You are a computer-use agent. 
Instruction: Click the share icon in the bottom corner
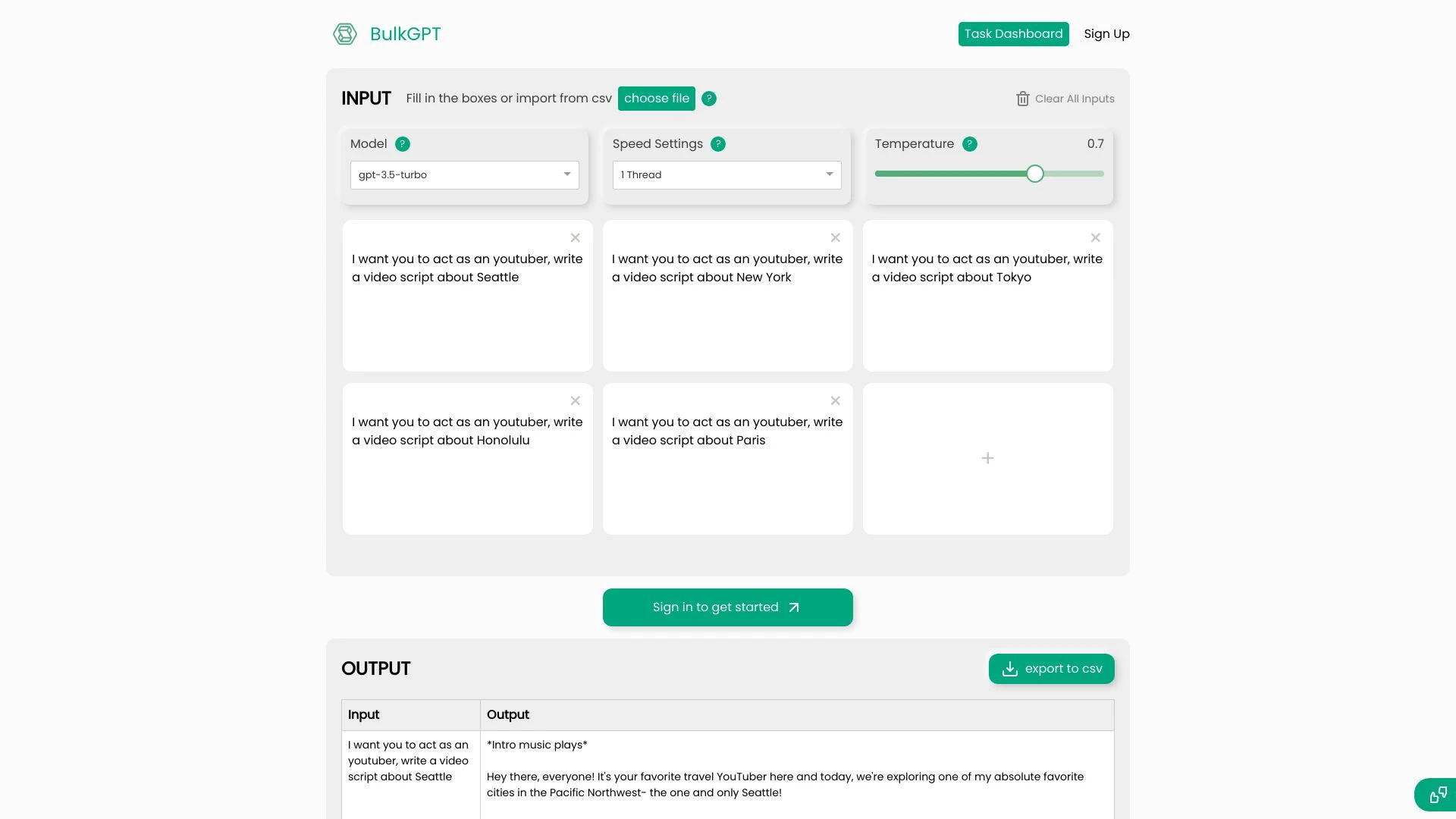1438,794
